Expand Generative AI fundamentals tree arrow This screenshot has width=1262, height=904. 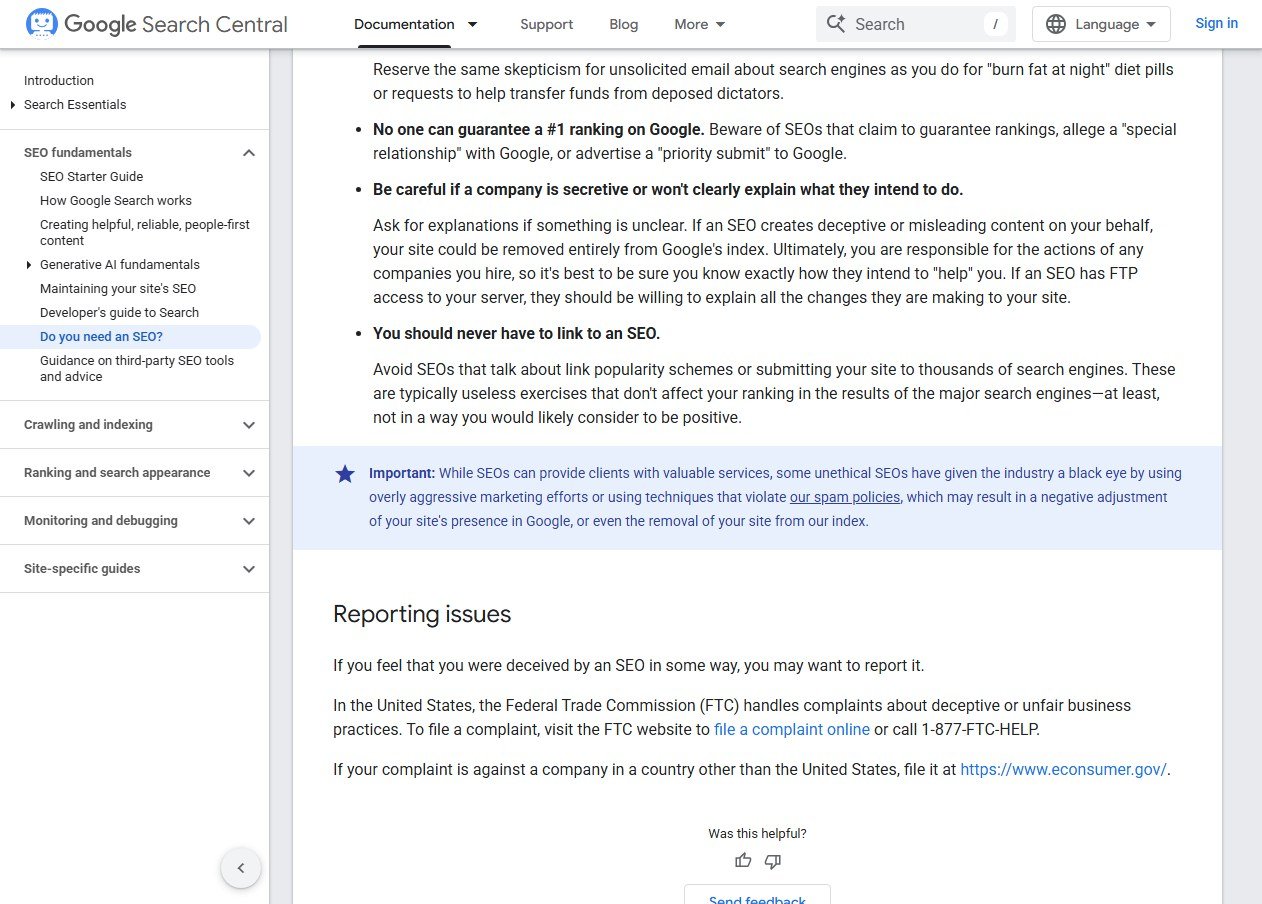pos(28,265)
